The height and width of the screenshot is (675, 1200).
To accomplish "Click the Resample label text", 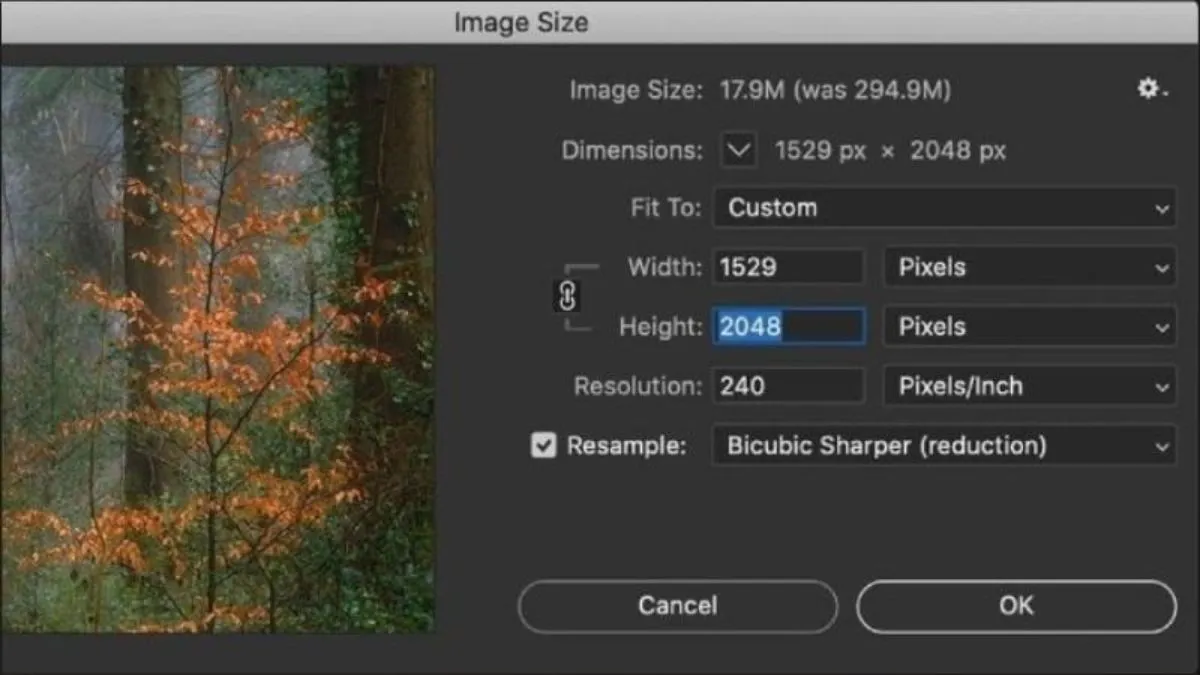I will pyautogui.click(x=626, y=446).
